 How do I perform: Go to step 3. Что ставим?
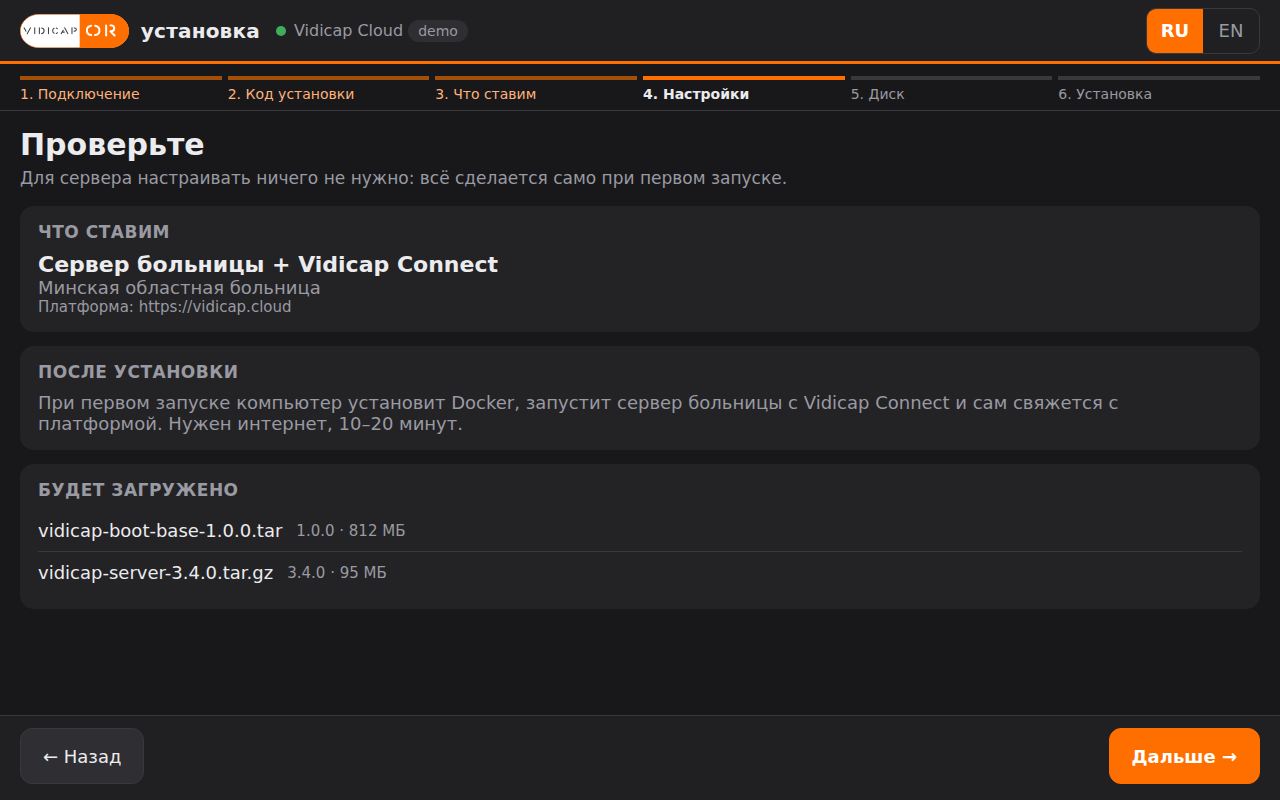pos(536,90)
